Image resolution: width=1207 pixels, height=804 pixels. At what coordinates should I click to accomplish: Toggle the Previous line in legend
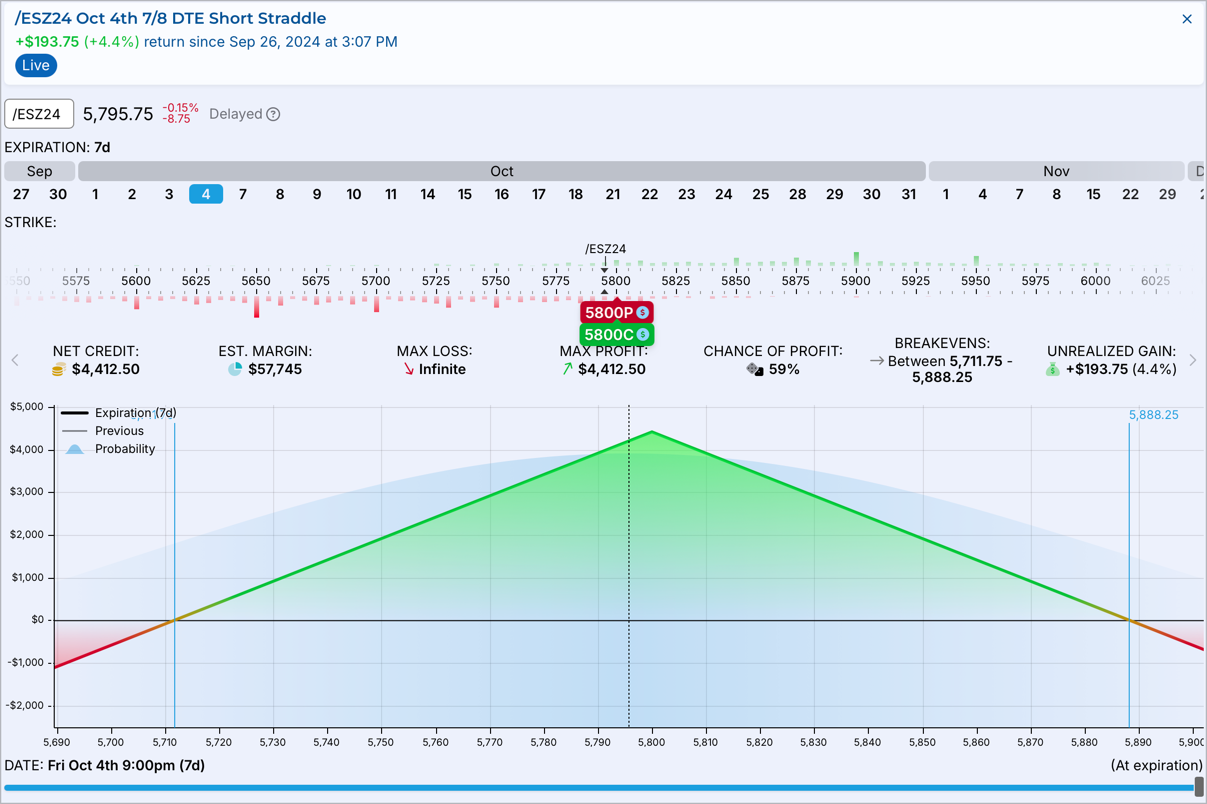pyautogui.click(x=105, y=431)
